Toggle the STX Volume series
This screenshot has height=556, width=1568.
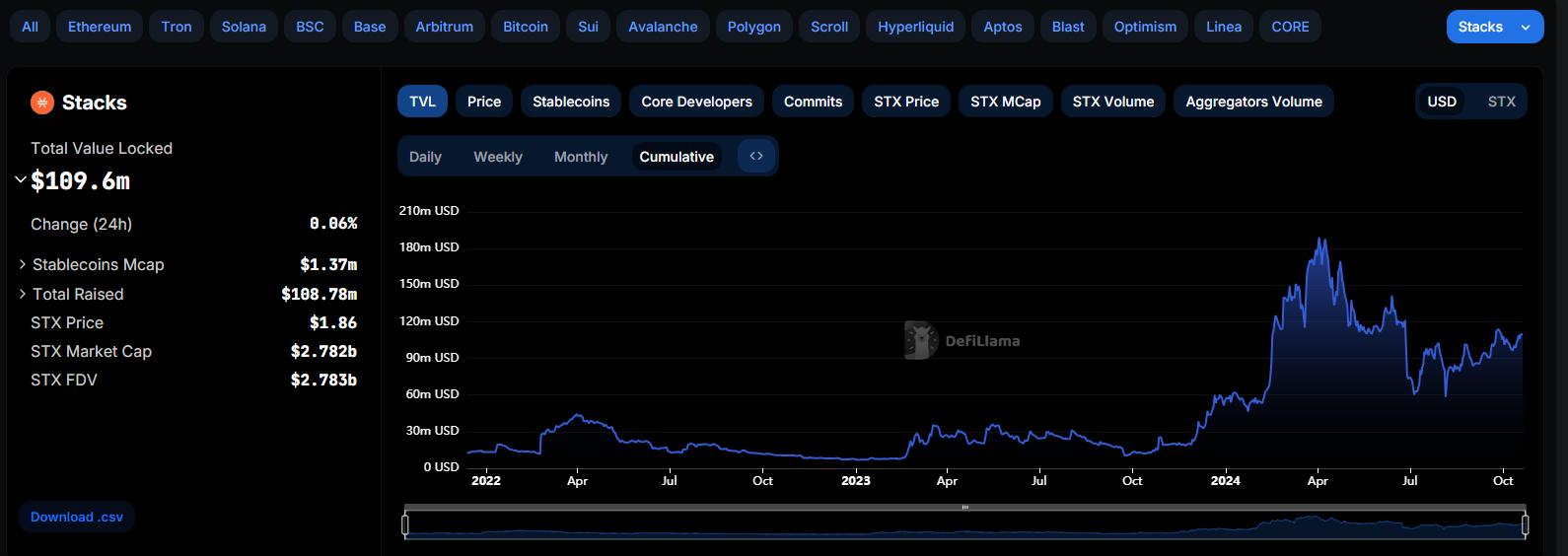(1113, 102)
